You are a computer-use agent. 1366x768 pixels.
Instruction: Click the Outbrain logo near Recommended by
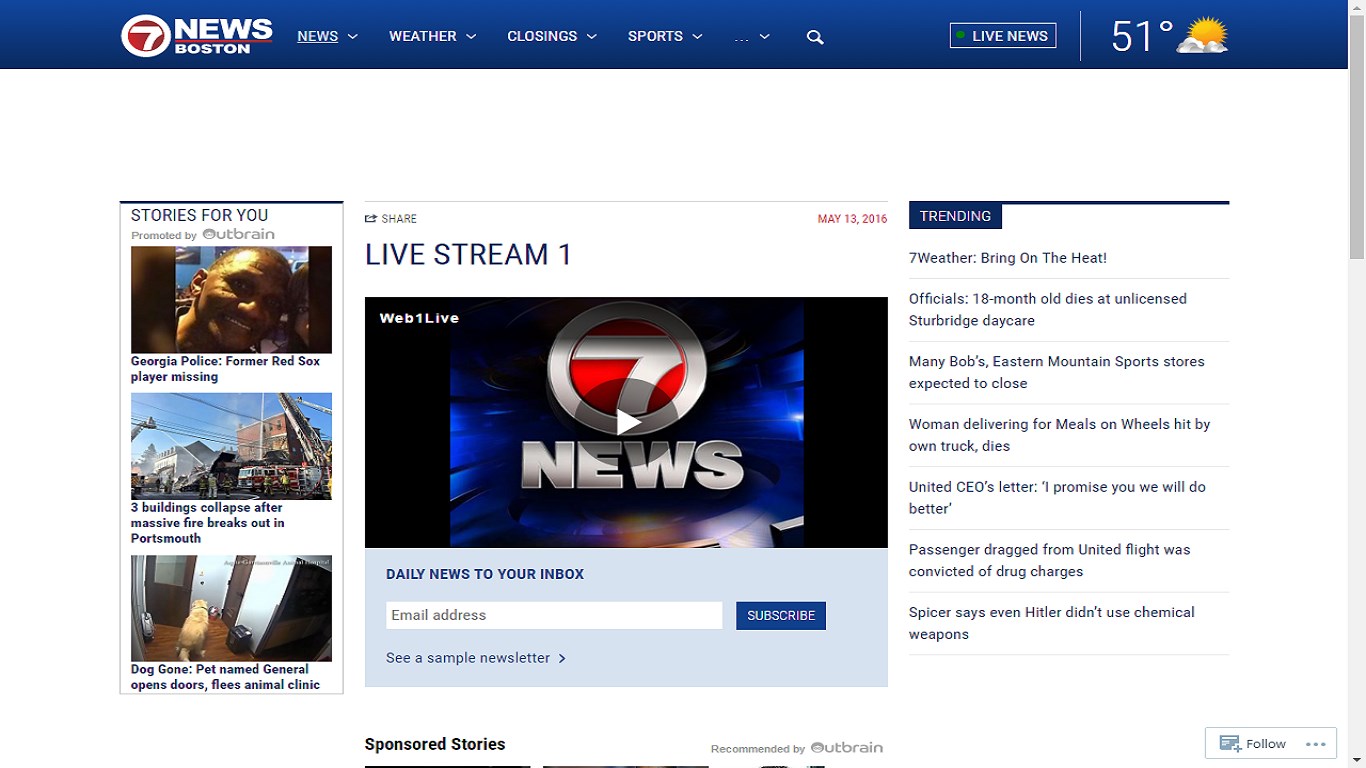[x=848, y=748]
